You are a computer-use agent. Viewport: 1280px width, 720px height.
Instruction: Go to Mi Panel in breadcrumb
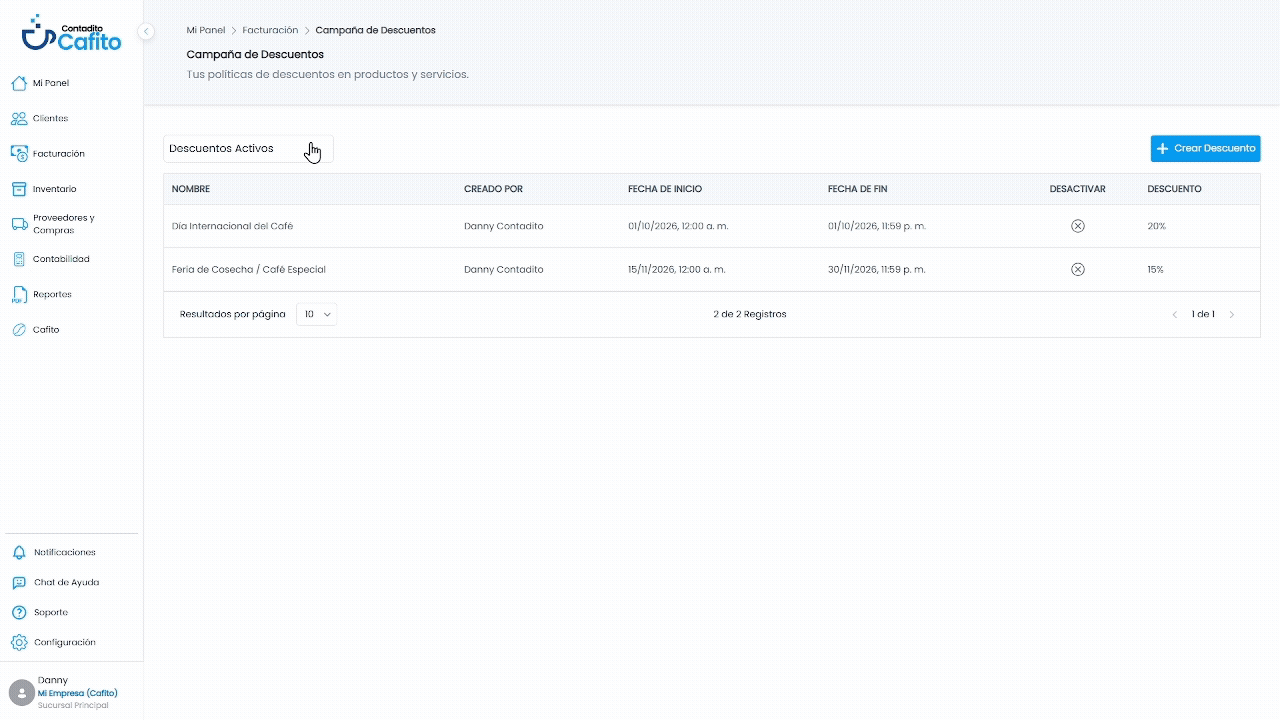(206, 30)
